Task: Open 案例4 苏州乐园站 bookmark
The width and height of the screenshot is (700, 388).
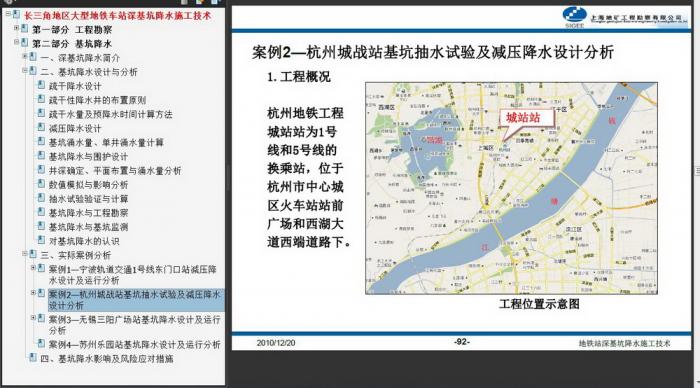Action: pyautogui.click(x=134, y=345)
